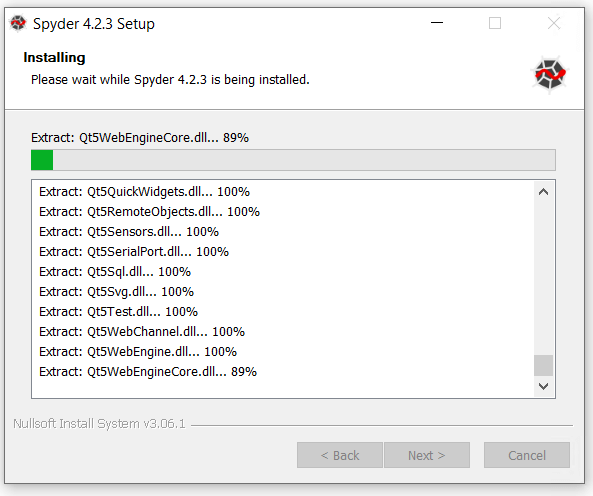The width and height of the screenshot is (593, 496).
Task: Click the Spyder logo in the title bar
Action: coord(18,23)
